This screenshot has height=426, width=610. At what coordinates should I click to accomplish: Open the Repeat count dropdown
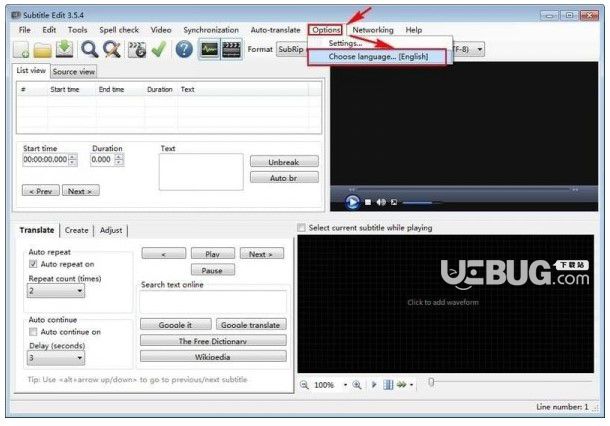point(56,291)
